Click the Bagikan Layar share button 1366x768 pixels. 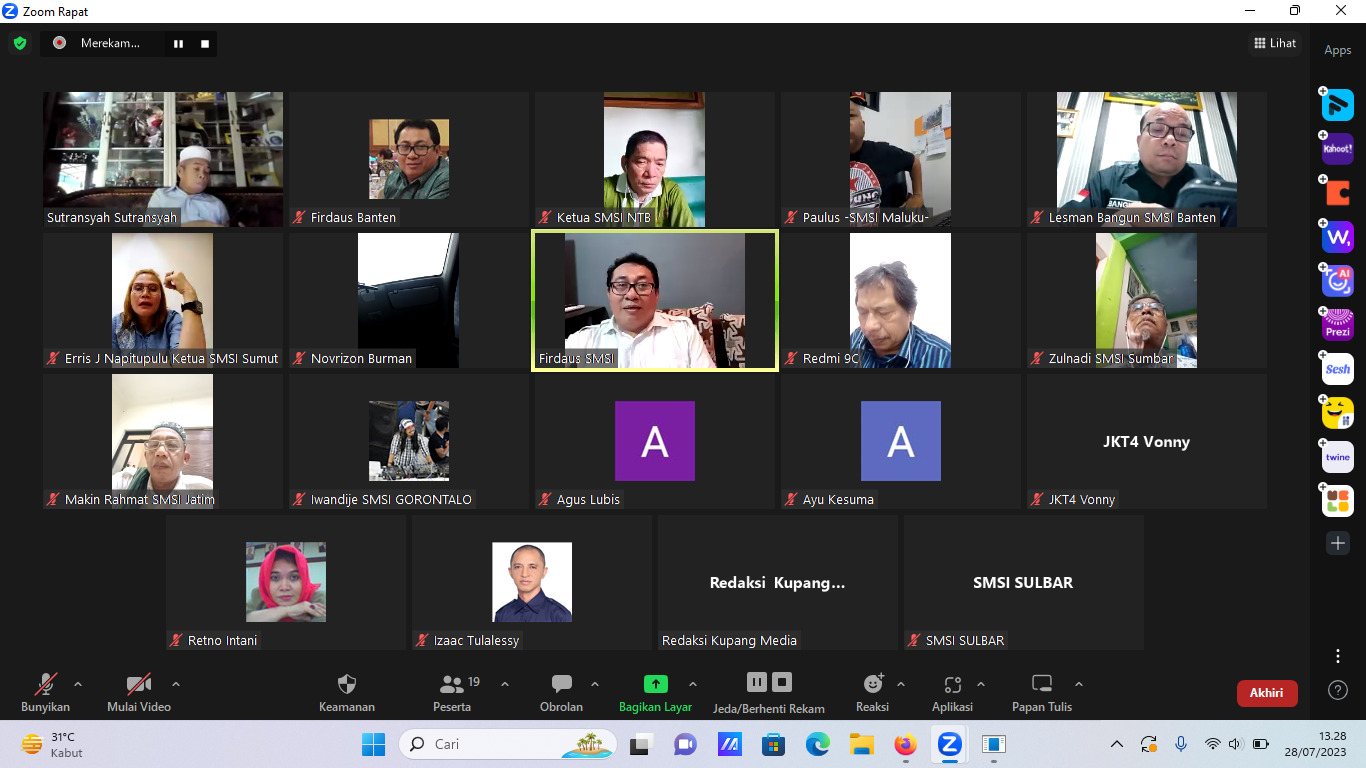(655, 685)
